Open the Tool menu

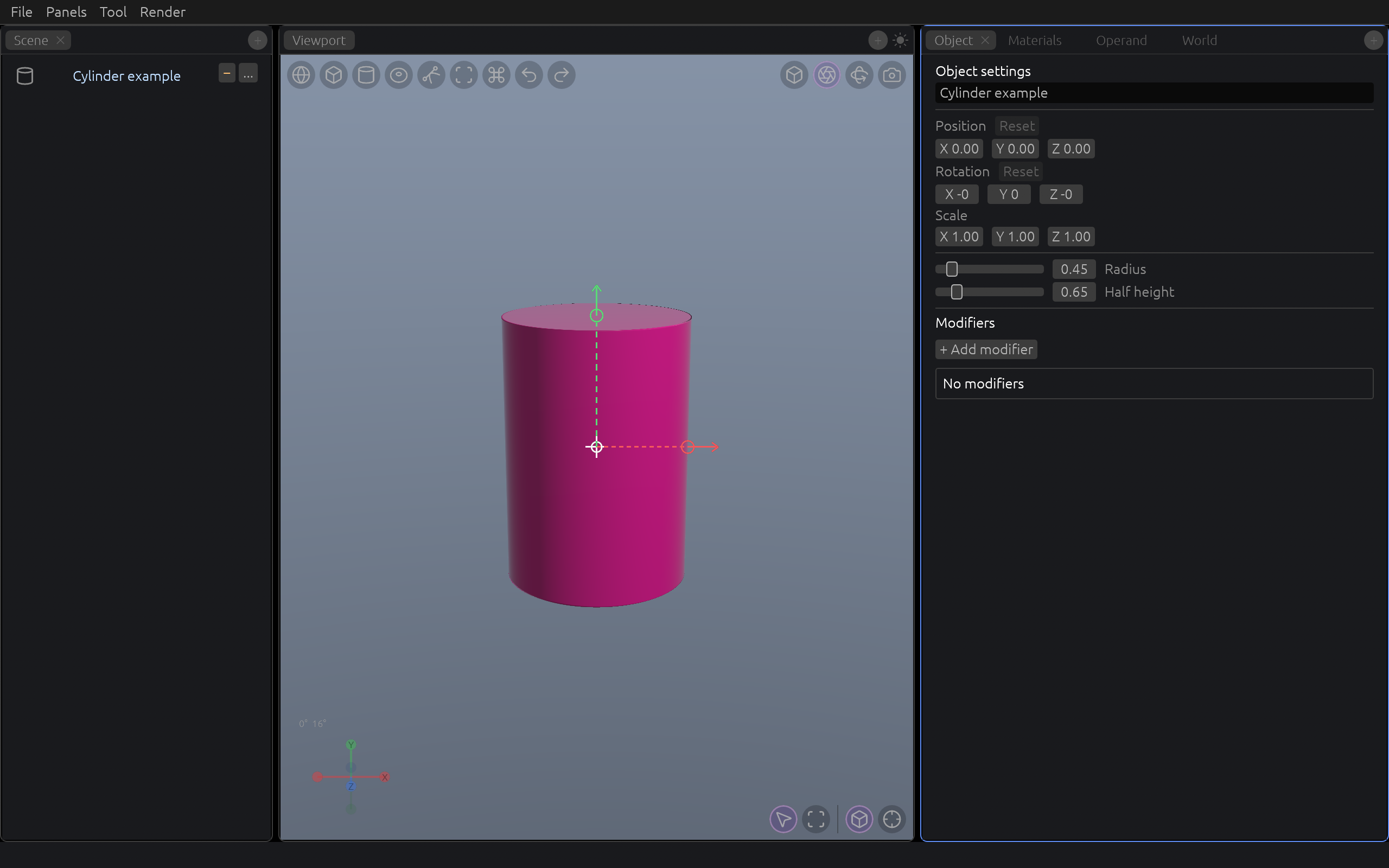point(113,12)
